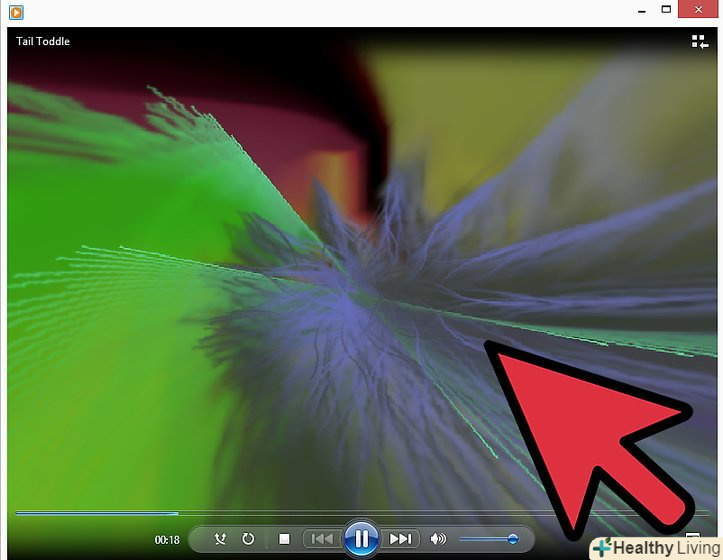Mute the speaker volume
Image resolution: width=723 pixels, height=560 pixels.
point(437,539)
